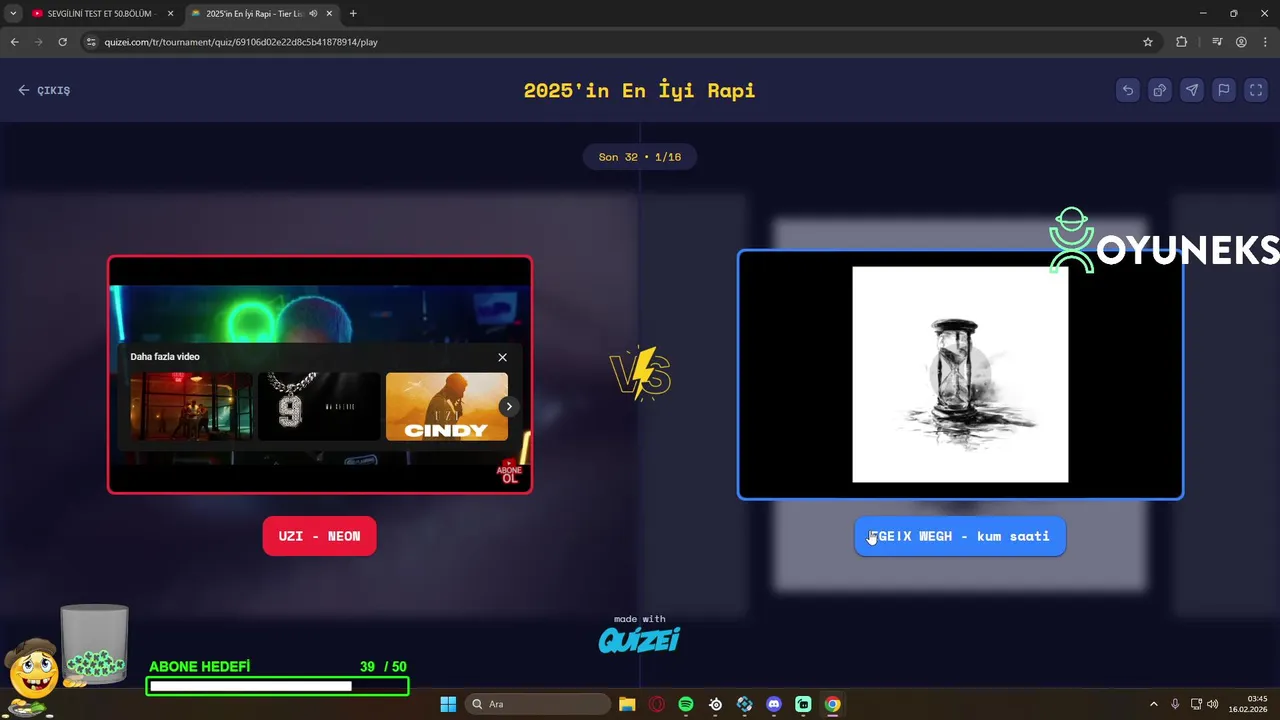This screenshot has width=1280, height=720.
Task: Click the ABONE HEDEFİ progress bar
Action: pos(277,686)
